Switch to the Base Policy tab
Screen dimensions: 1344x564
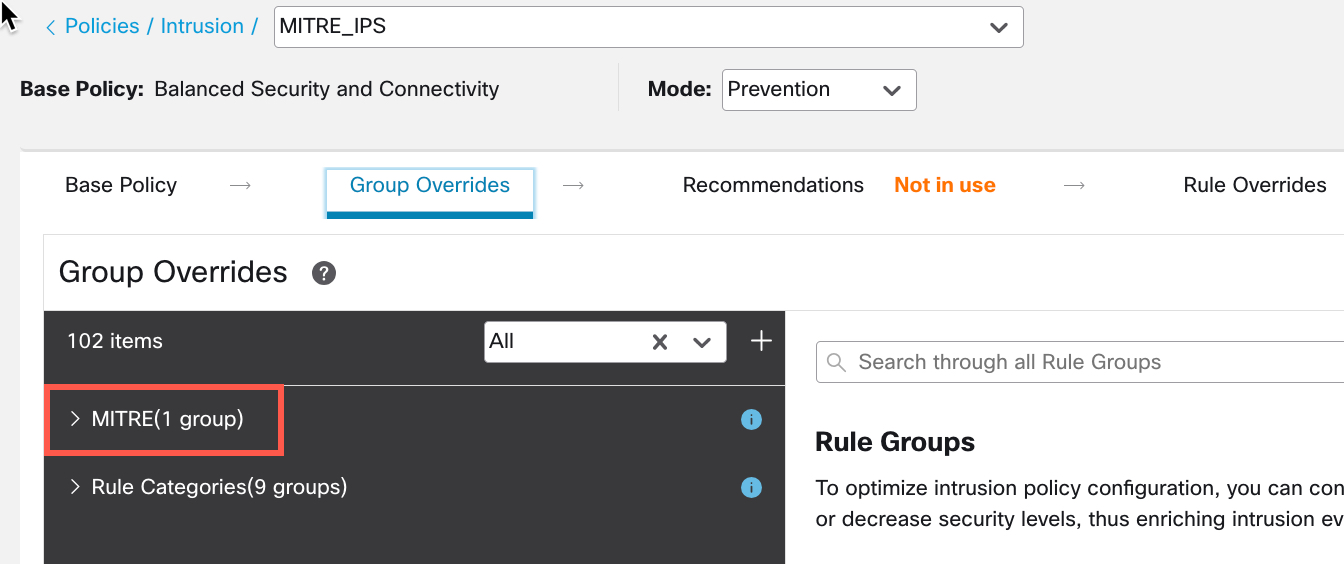121,185
